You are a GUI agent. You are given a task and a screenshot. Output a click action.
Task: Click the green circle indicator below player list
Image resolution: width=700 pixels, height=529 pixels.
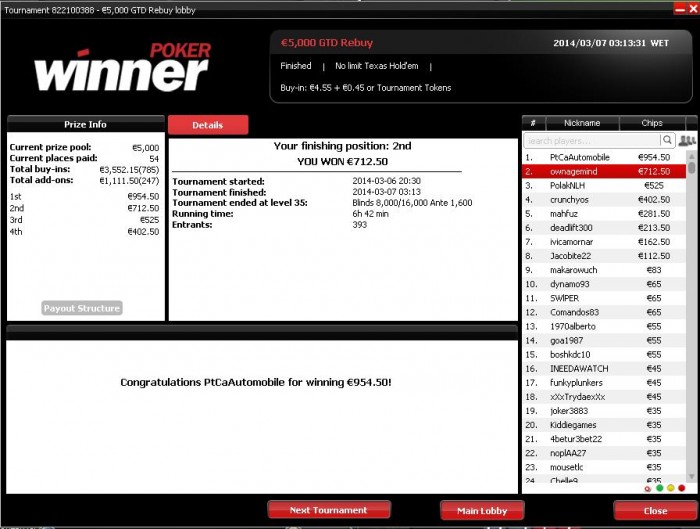click(x=659, y=488)
